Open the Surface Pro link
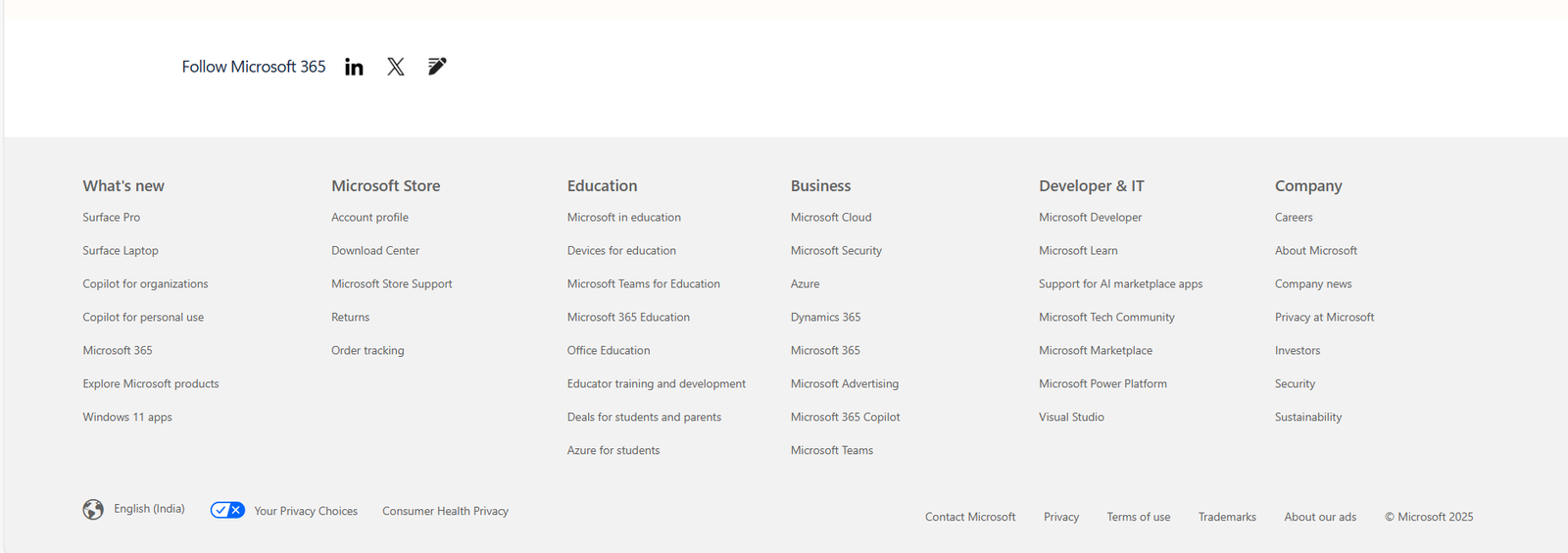This screenshot has width=1568, height=553. (111, 218)
